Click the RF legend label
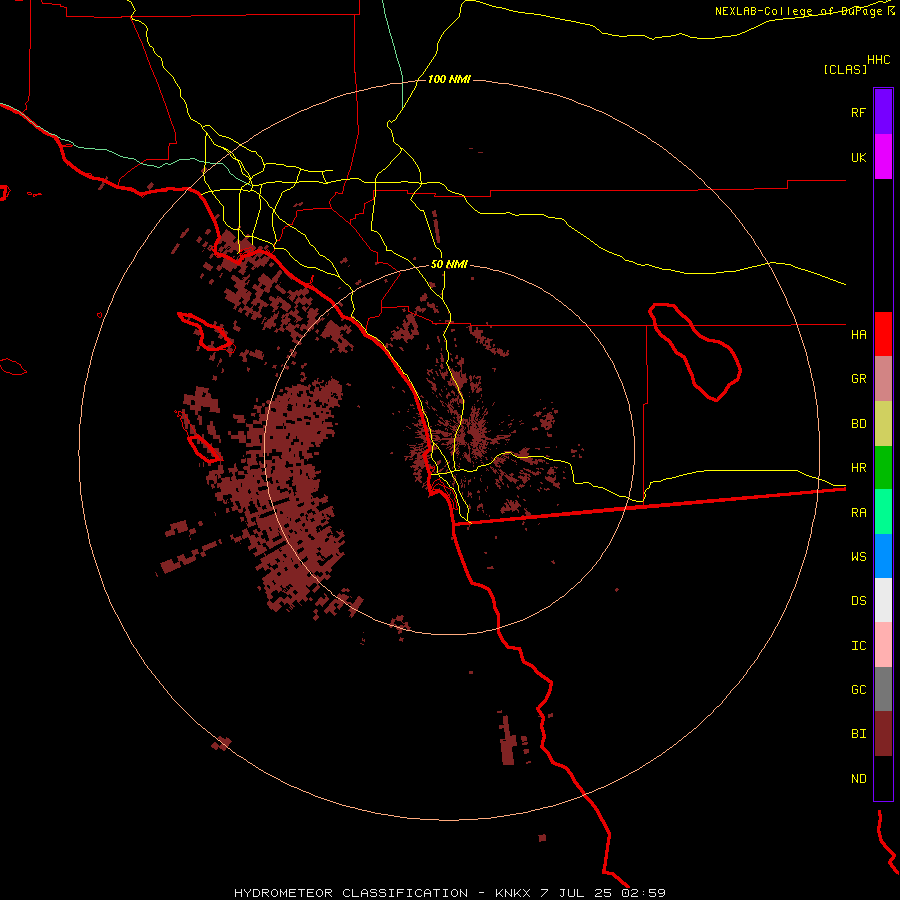This screenshot has width=900, height=900. [x=858, y=112]
